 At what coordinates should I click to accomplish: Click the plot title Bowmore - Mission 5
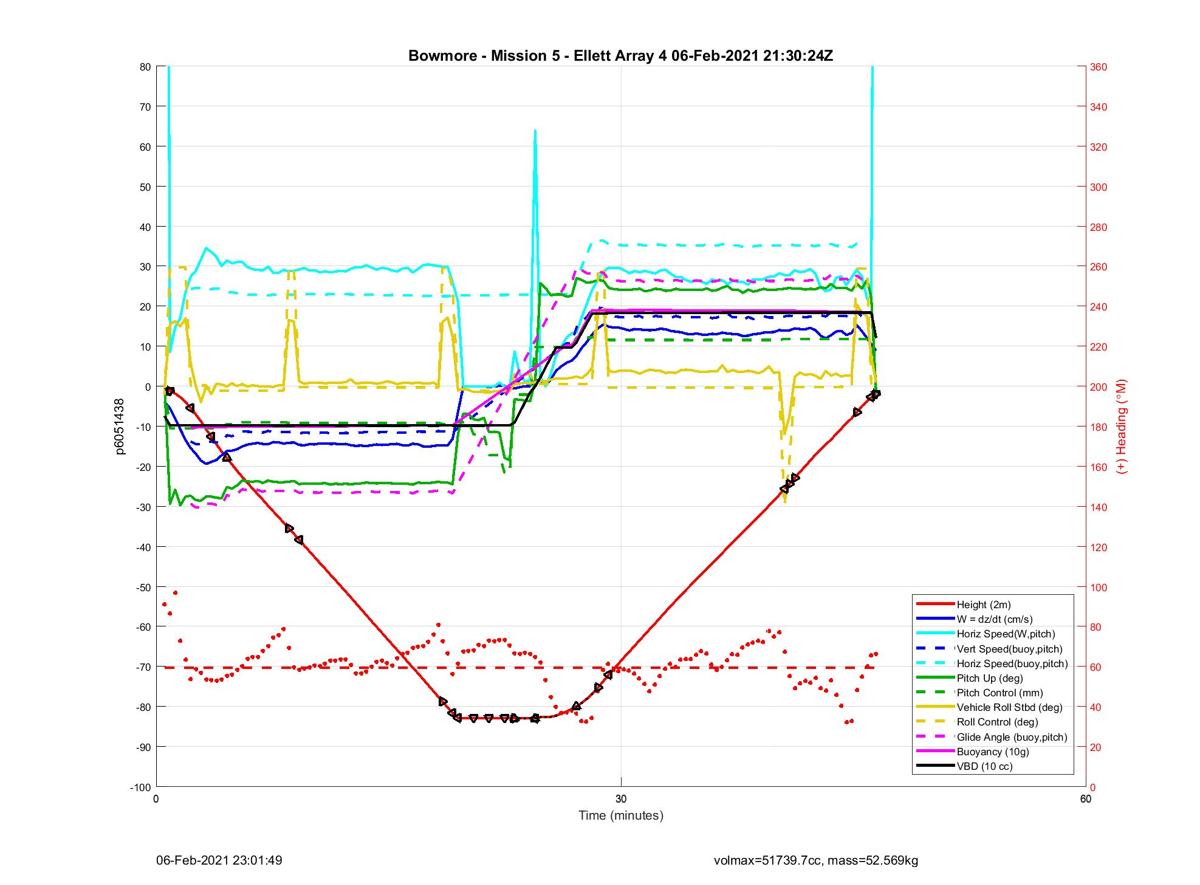(621, 55)
